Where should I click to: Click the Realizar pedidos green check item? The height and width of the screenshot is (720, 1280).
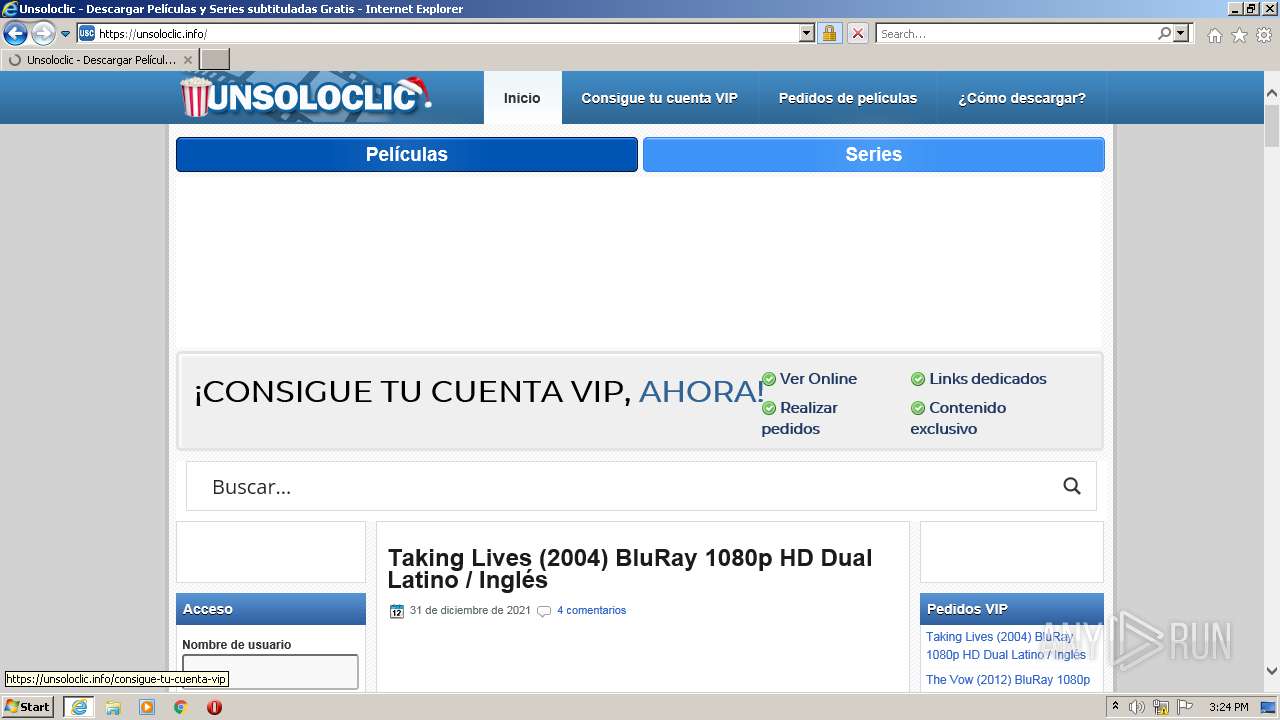tap(800, 418)
